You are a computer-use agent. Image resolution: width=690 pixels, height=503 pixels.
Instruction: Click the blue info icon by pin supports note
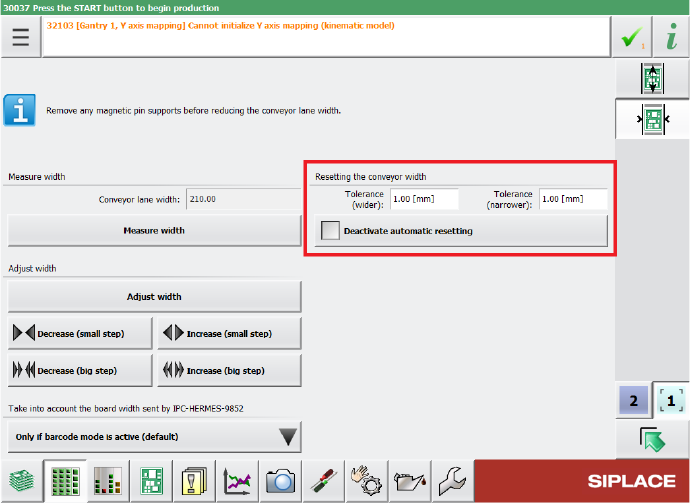[19, 110]
